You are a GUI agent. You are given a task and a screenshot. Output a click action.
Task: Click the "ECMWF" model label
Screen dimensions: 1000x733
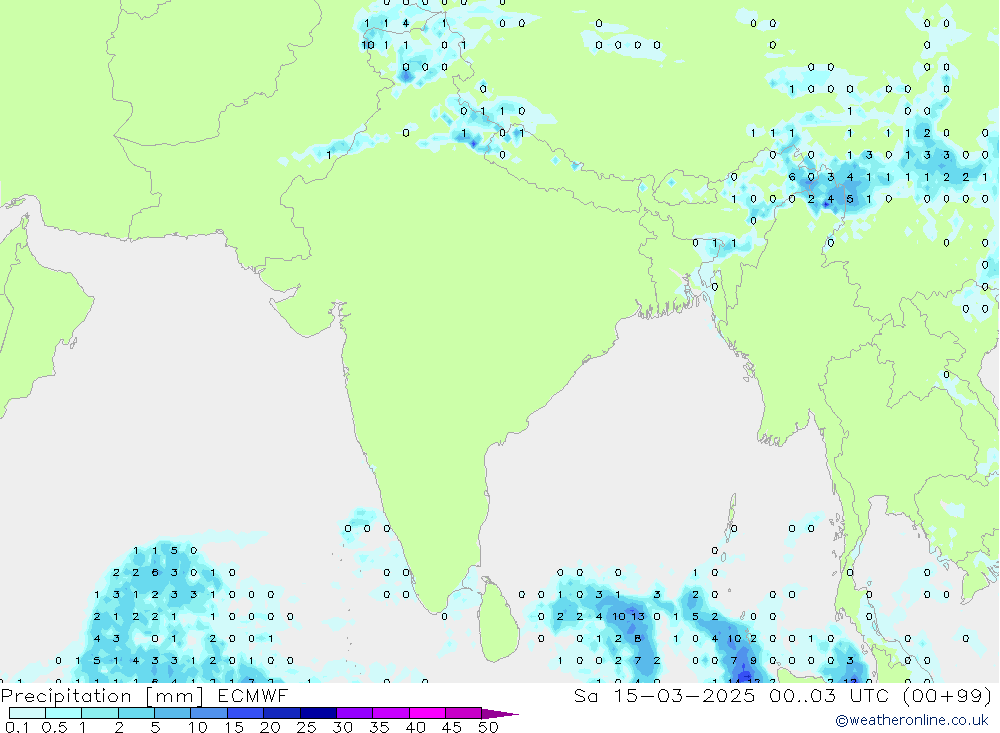coord(253,695)
